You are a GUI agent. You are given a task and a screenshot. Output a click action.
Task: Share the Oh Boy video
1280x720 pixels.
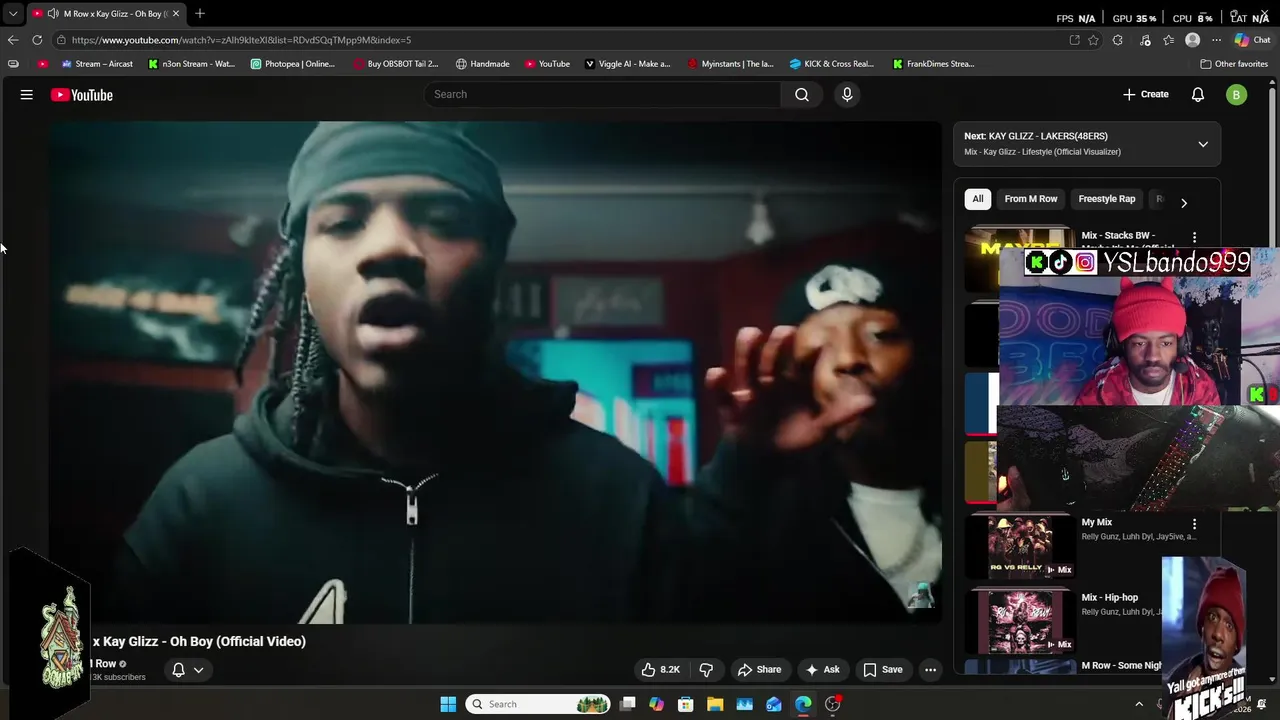[759, 670]
